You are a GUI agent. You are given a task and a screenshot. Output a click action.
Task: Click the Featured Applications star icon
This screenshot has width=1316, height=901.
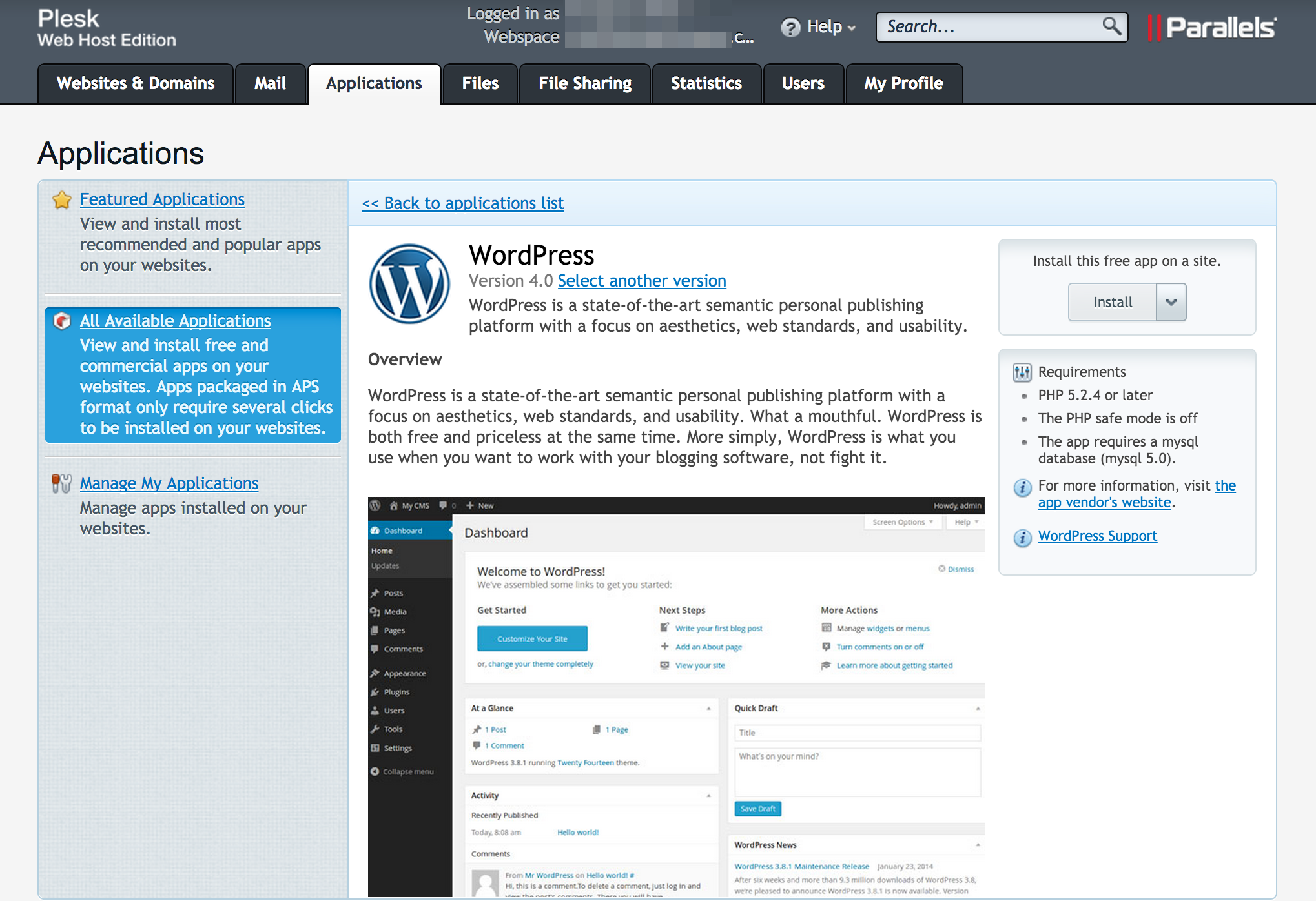pos(62,200)
